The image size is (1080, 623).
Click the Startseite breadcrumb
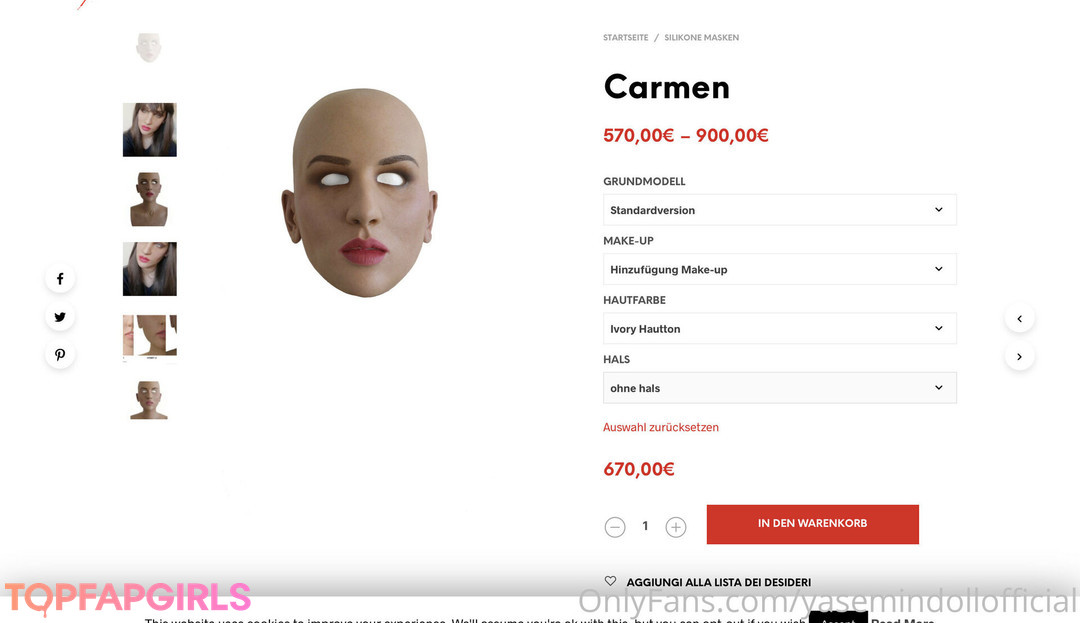click(625, 38)
